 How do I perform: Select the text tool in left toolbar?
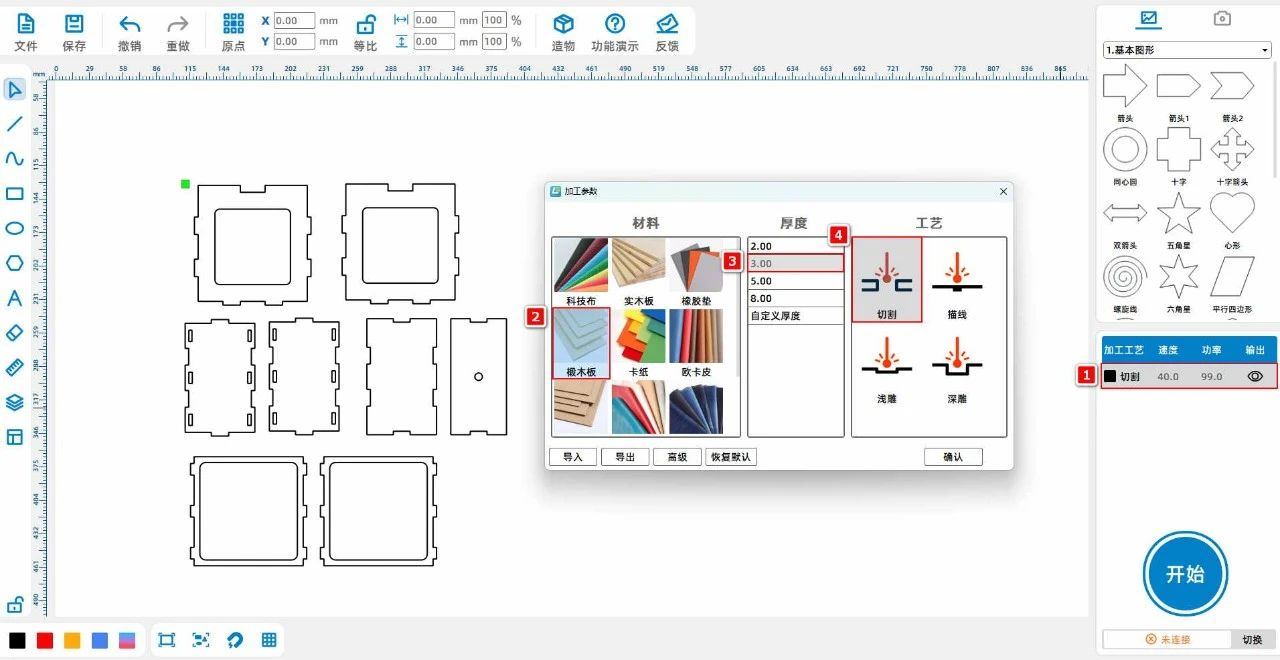[14, 298]
